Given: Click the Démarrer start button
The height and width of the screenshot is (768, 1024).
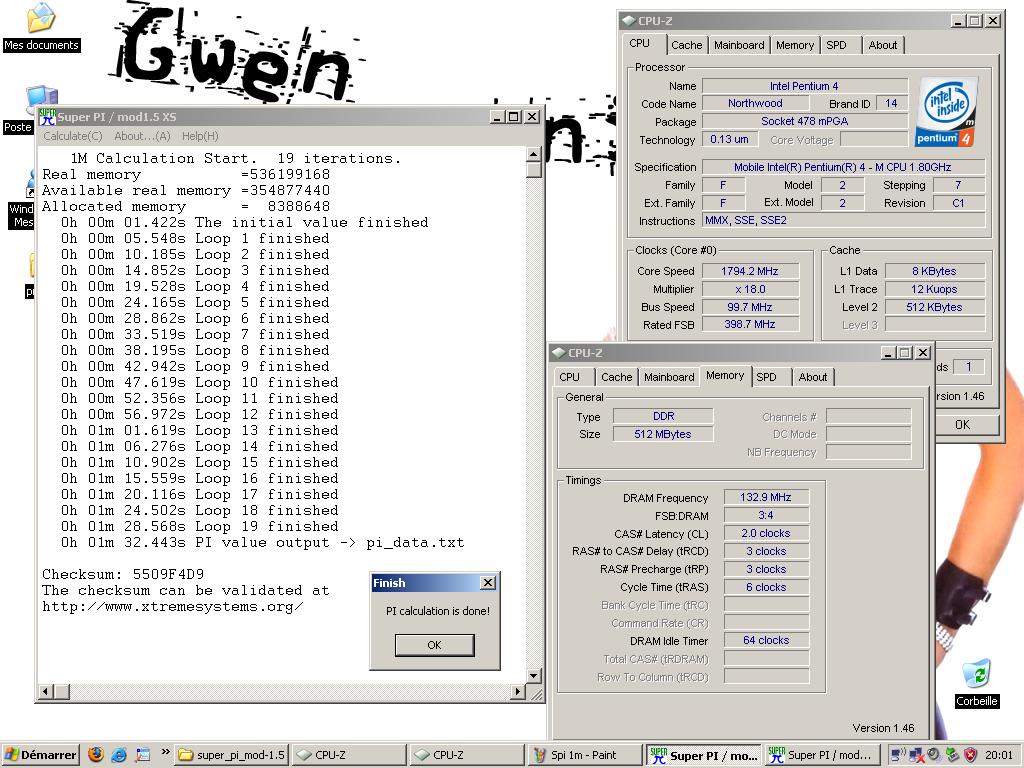Looking at the screenshot, I should pyautogui.click(x=40, y=755).
